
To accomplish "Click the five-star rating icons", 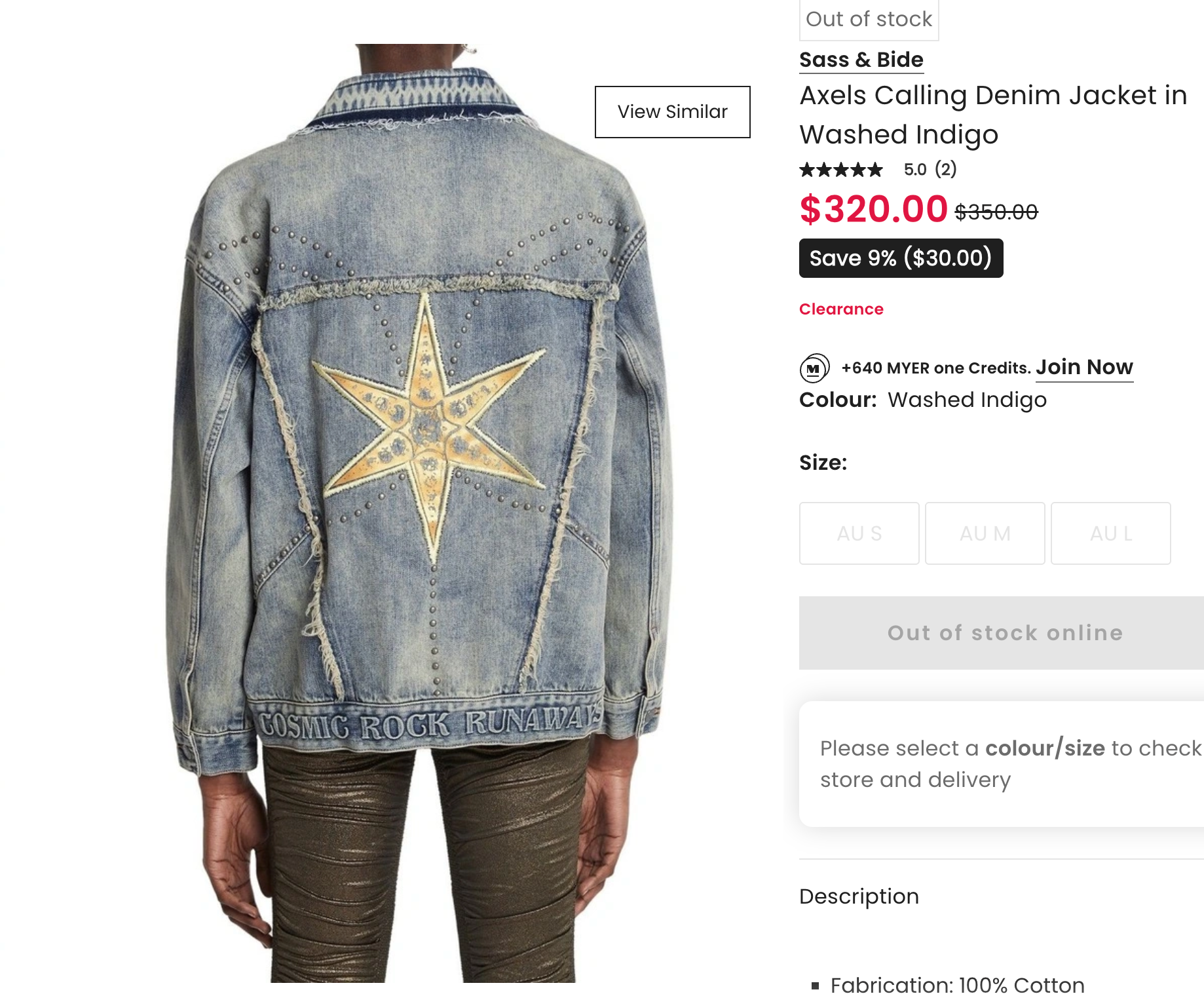I will [841, 170].
